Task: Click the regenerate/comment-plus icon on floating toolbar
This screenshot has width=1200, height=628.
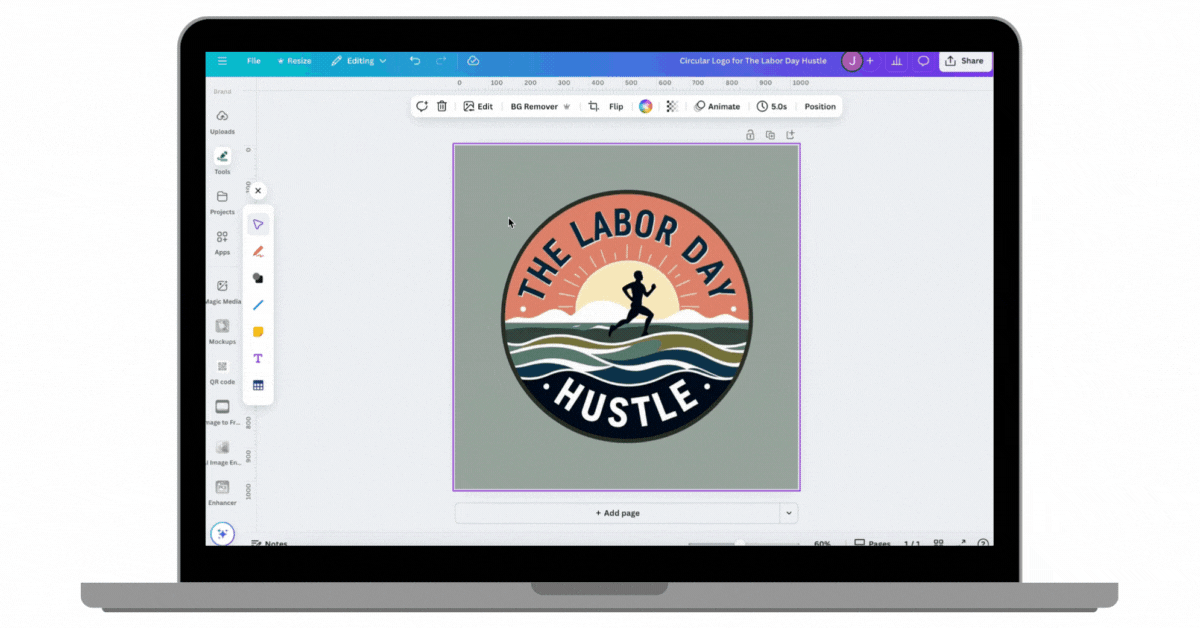Action: click(x=422, y=106)
